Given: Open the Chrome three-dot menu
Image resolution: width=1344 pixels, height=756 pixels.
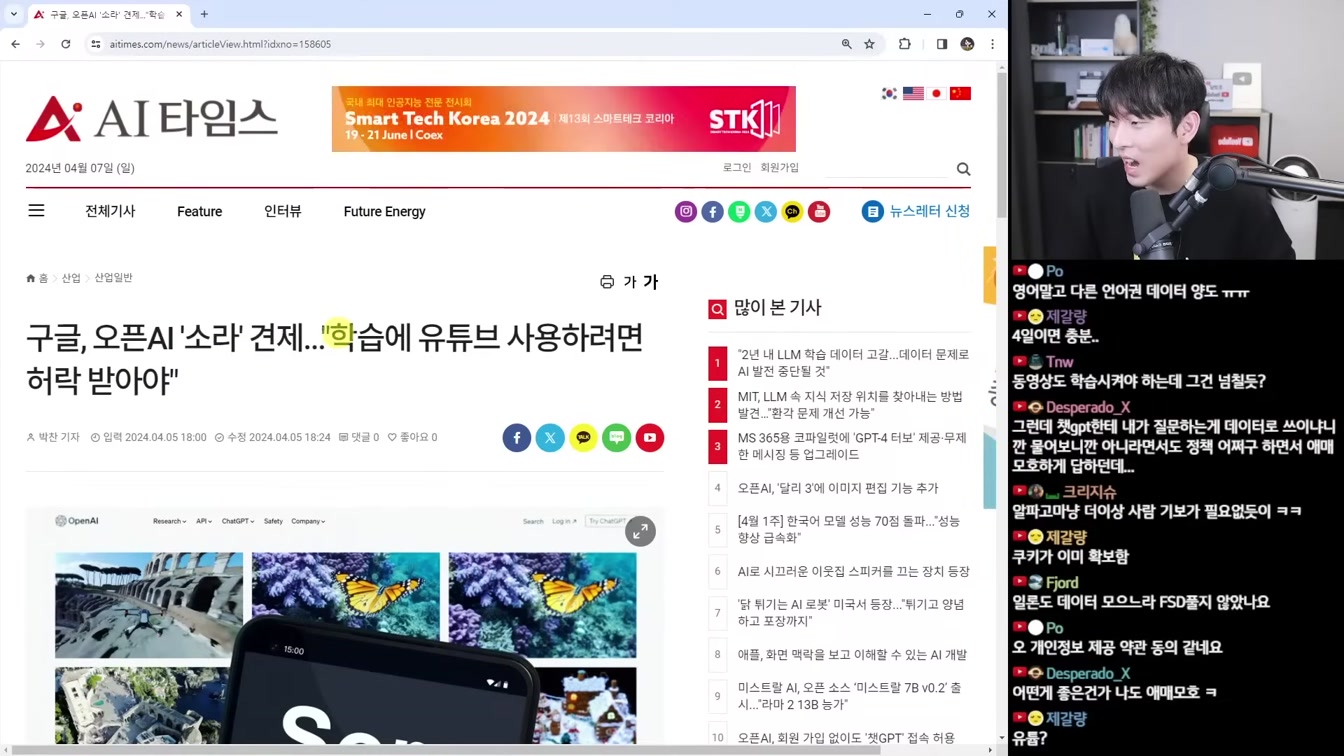Looking at the screenshot, I should click(992, 44).
